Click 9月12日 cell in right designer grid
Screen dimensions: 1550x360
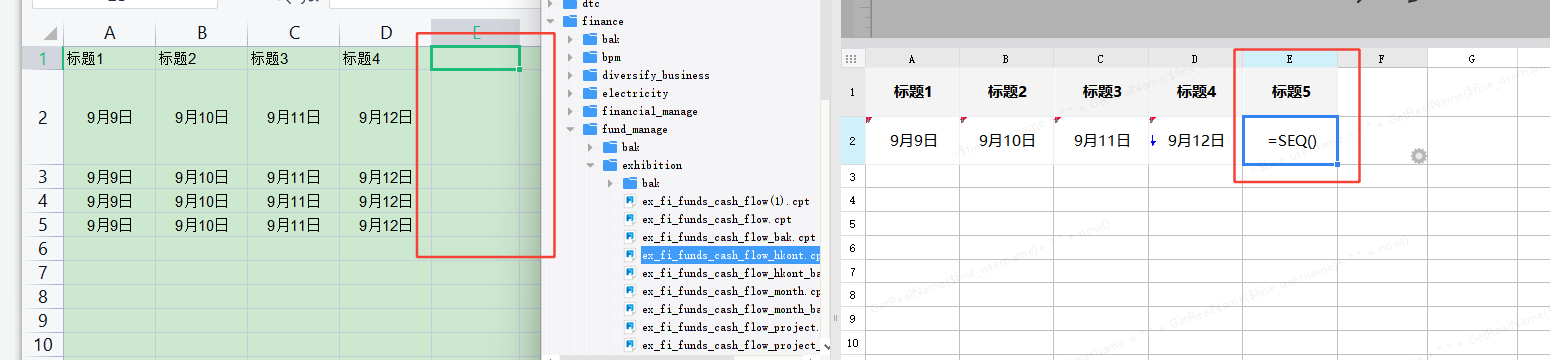pyautogui.click(x=1195, y=141)
